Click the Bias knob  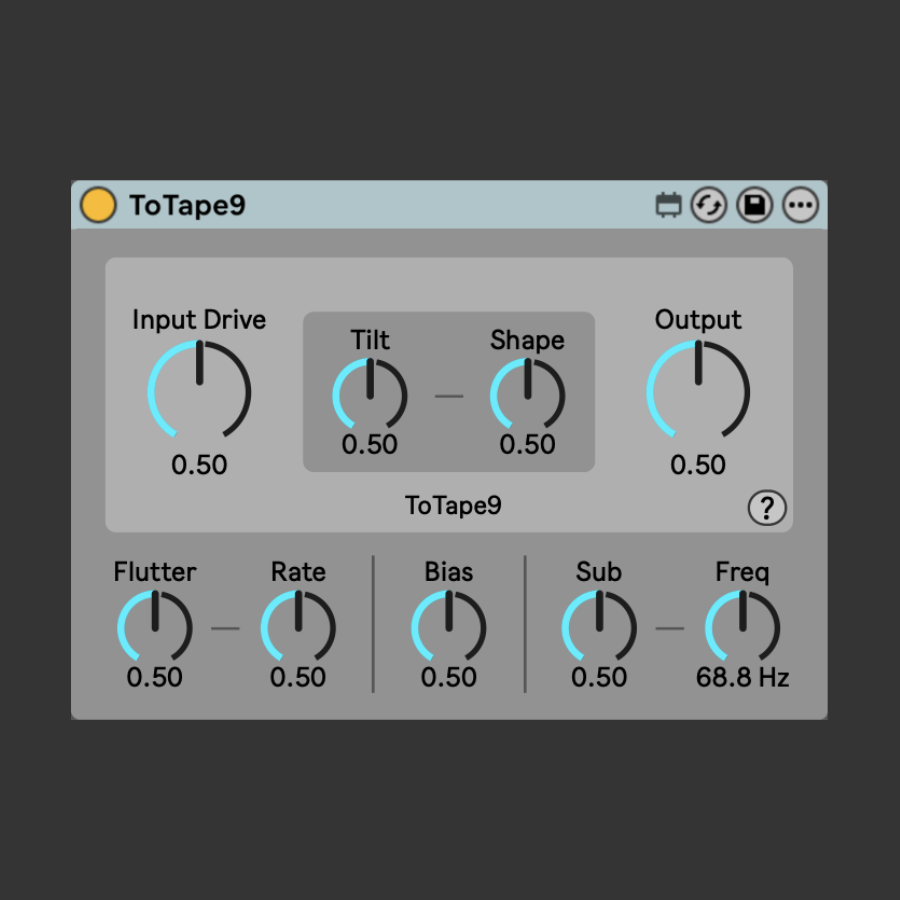(x=449, y=627)
